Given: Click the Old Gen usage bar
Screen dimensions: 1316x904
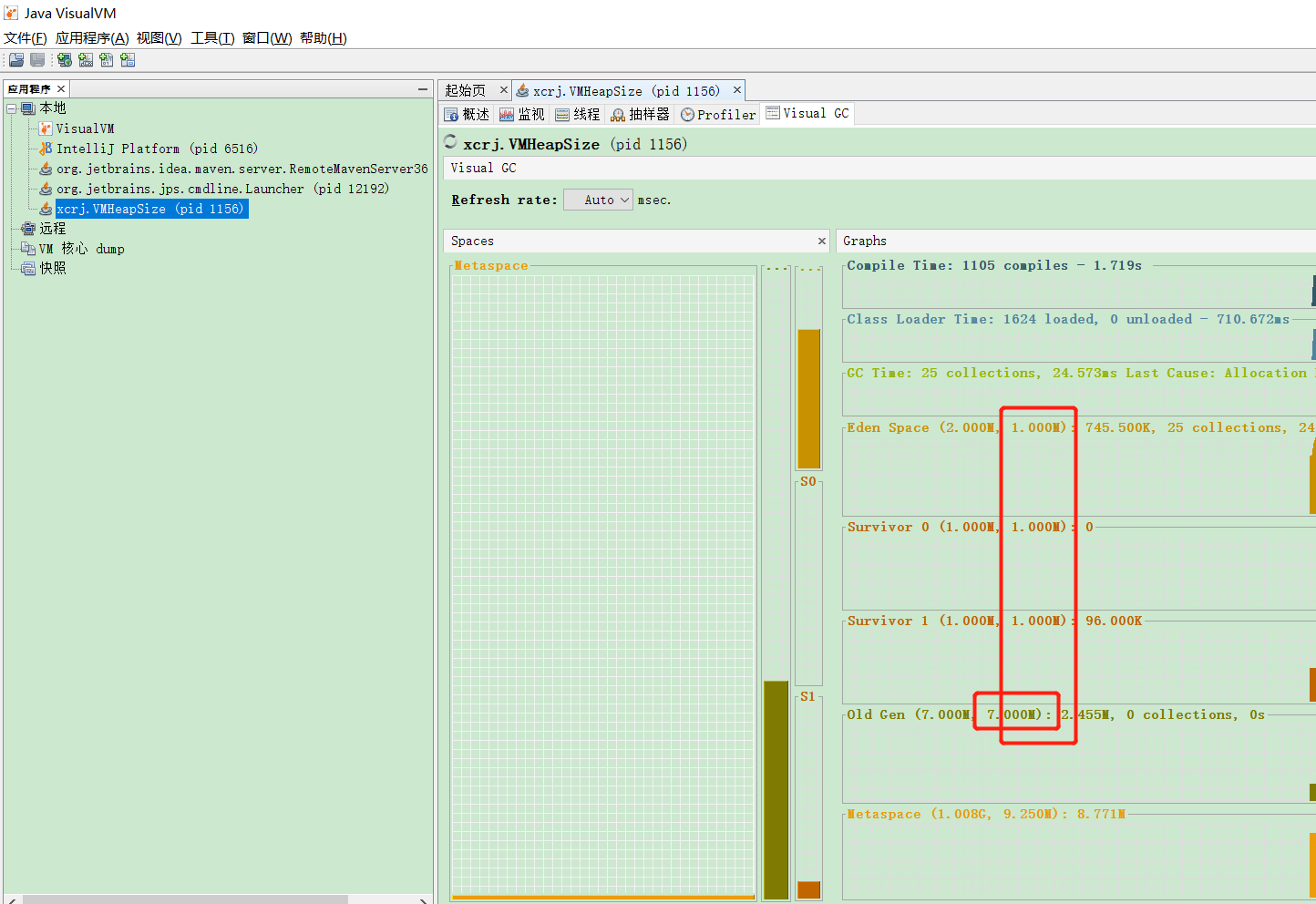Looking at the screenshot, I should 776,790.
